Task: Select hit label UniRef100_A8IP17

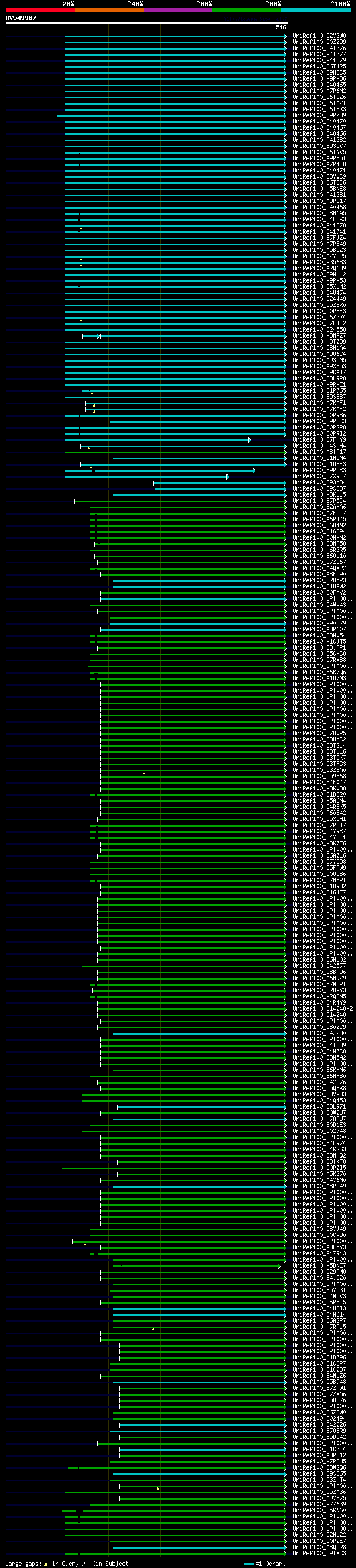Action: point(319,452)
